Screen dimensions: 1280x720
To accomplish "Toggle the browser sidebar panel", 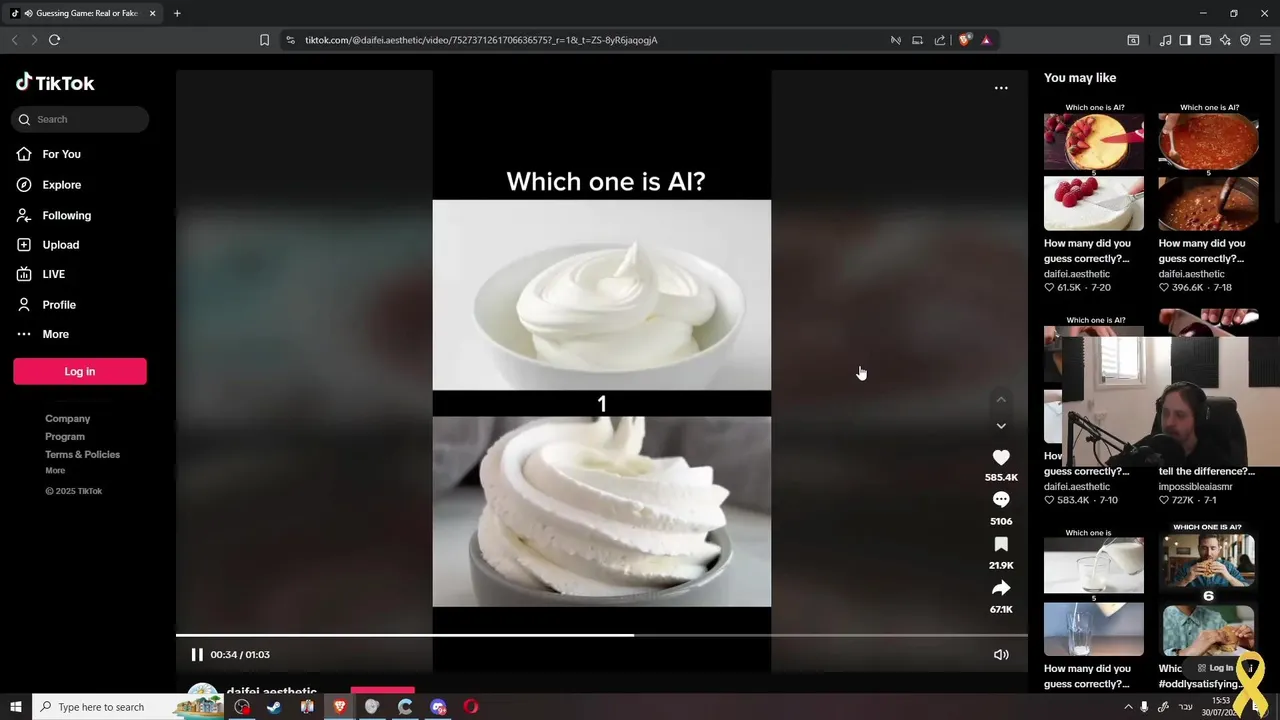I will [1185, 40].
